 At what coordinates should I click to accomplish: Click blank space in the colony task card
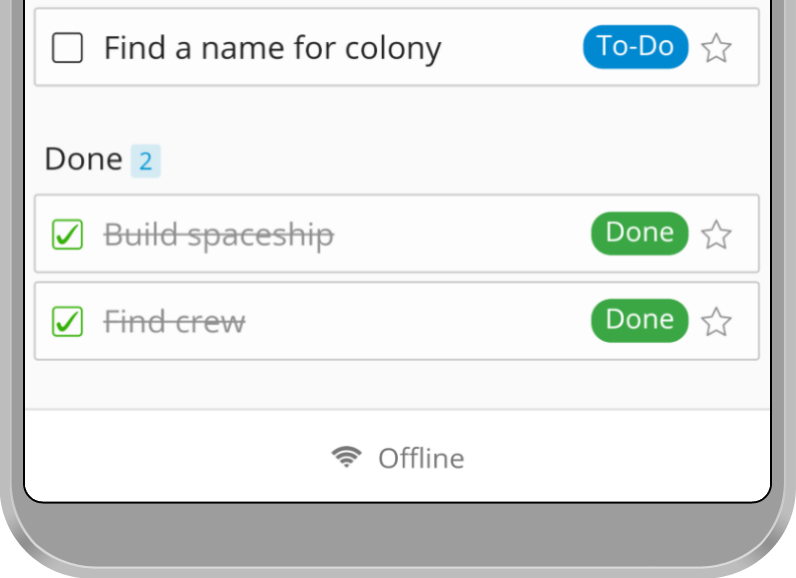(513, 47)
